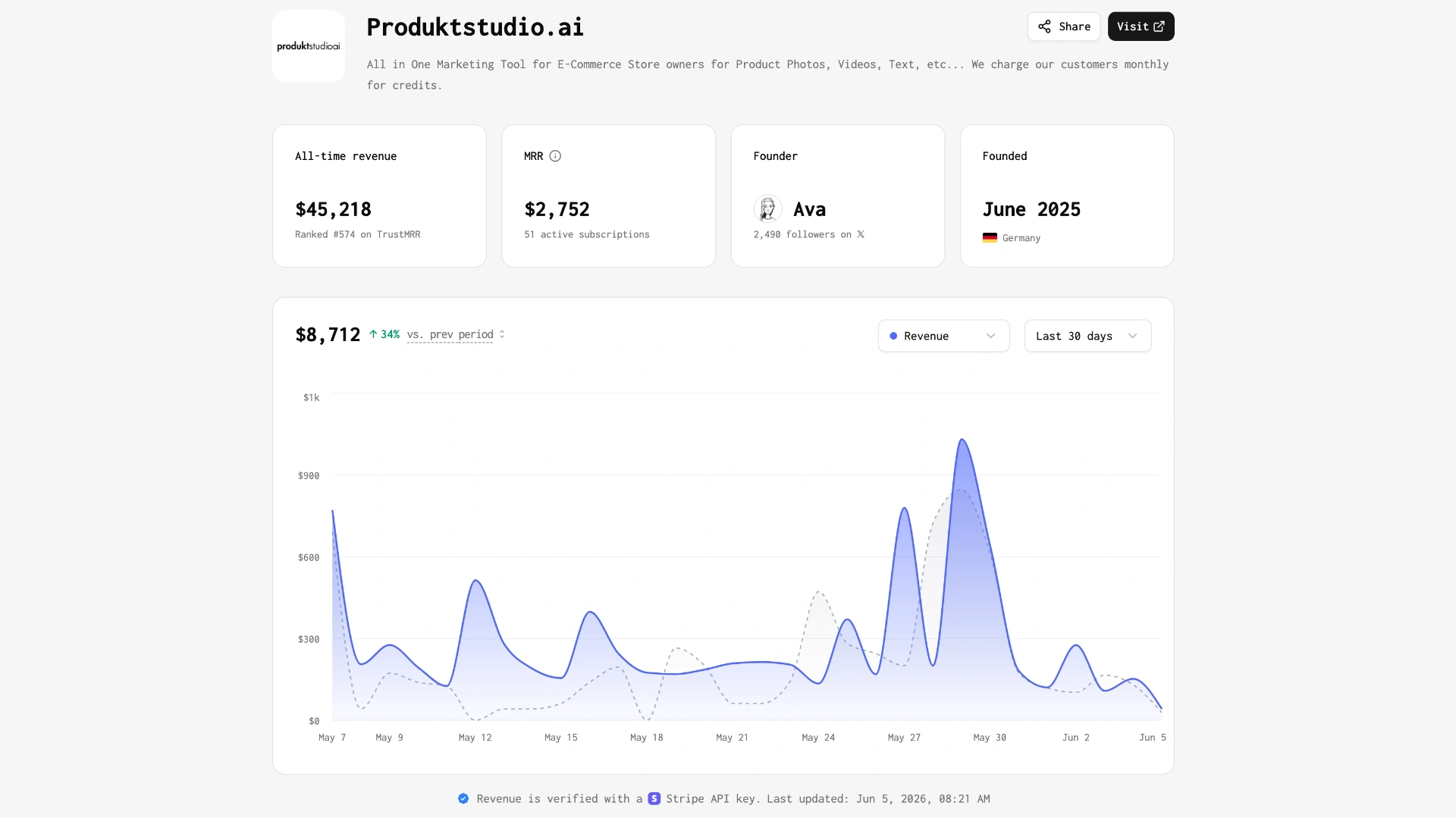Open founder name Ava

pyautogui.click(x=809, y=209)
